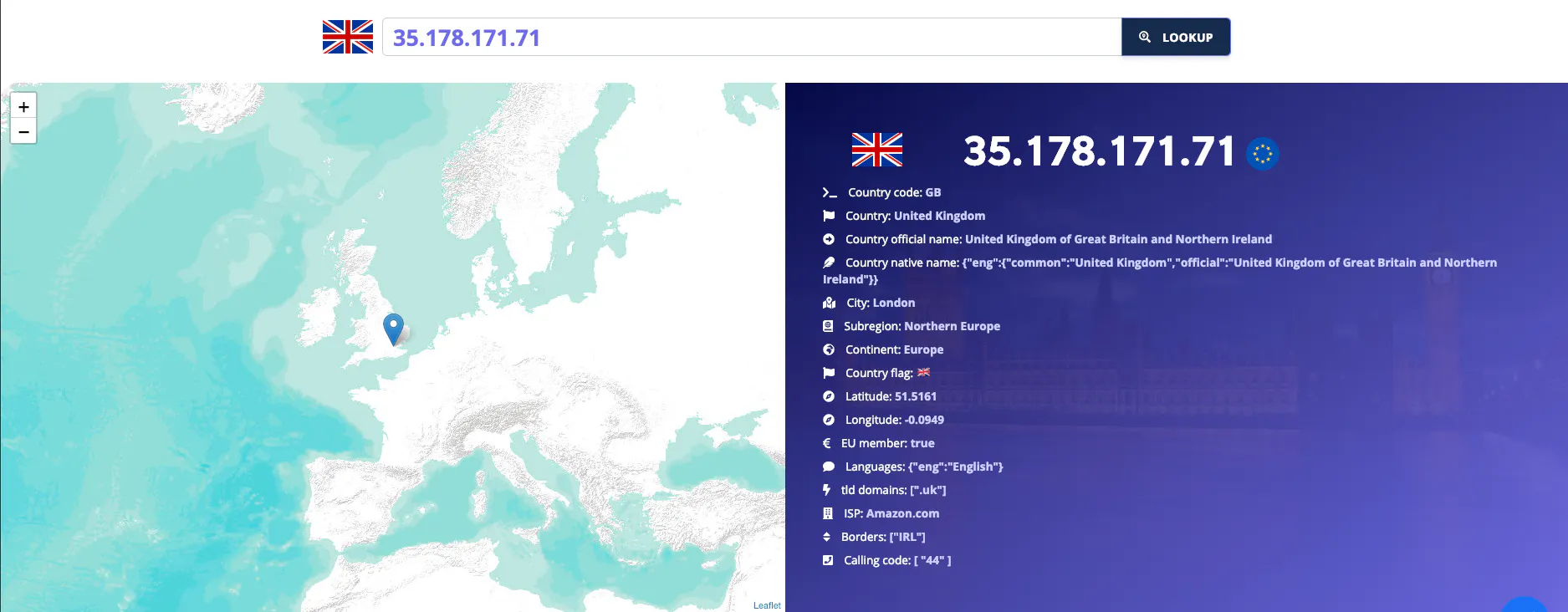Select the large 35.178.171.71 heading
The height and width of the screenshot is (612, 1568).
point(1099,151)
